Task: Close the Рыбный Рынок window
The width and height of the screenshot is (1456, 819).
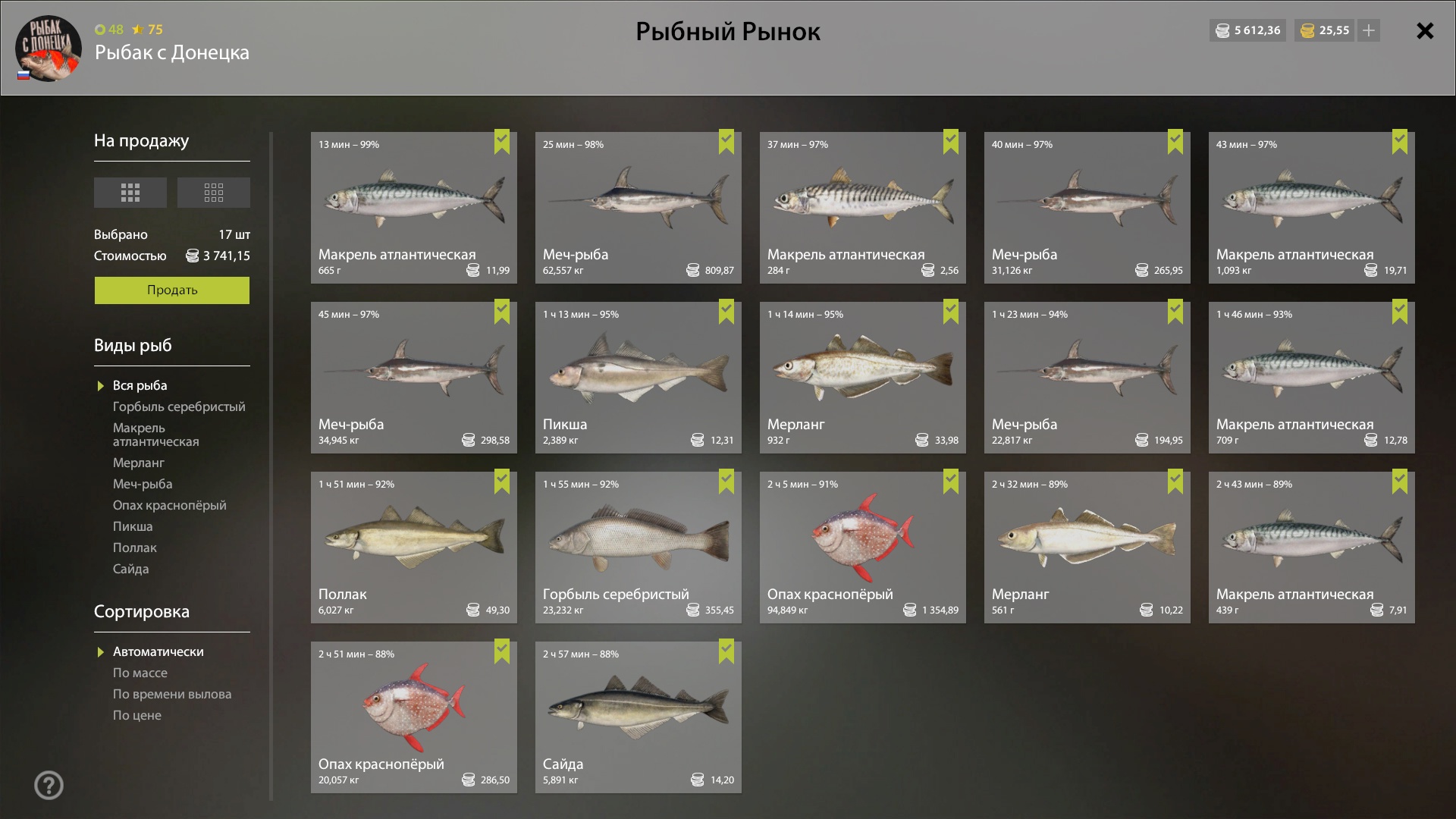Action: click(x=1425, y=30)
